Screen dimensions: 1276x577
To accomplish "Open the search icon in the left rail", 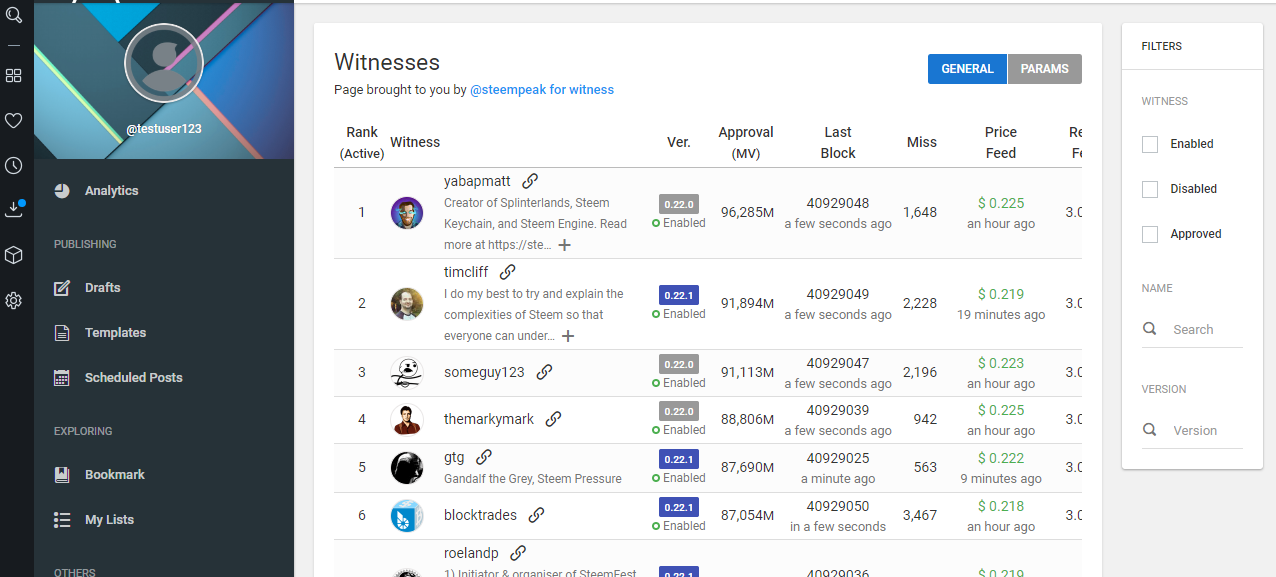I will 14,15.
